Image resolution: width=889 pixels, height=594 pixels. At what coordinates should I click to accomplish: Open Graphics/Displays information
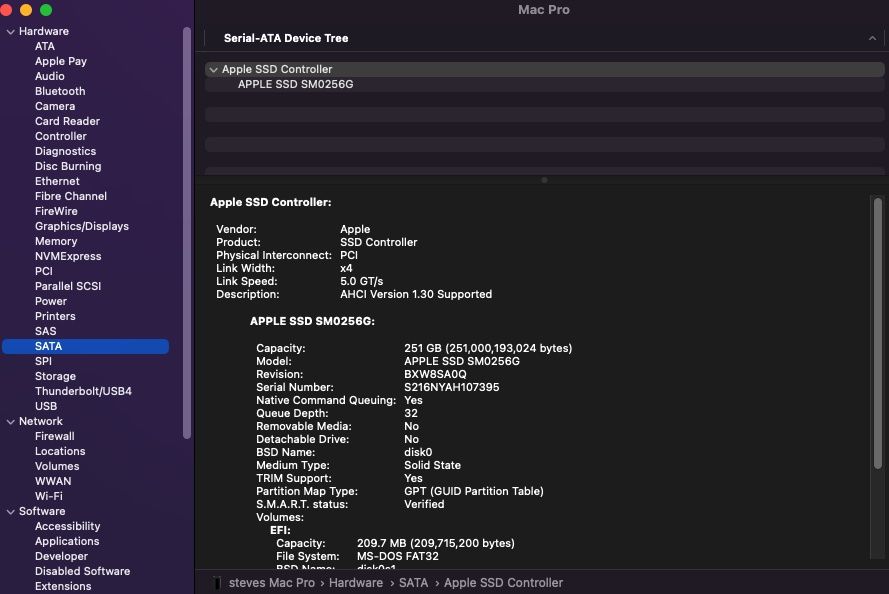click(82, 226)
